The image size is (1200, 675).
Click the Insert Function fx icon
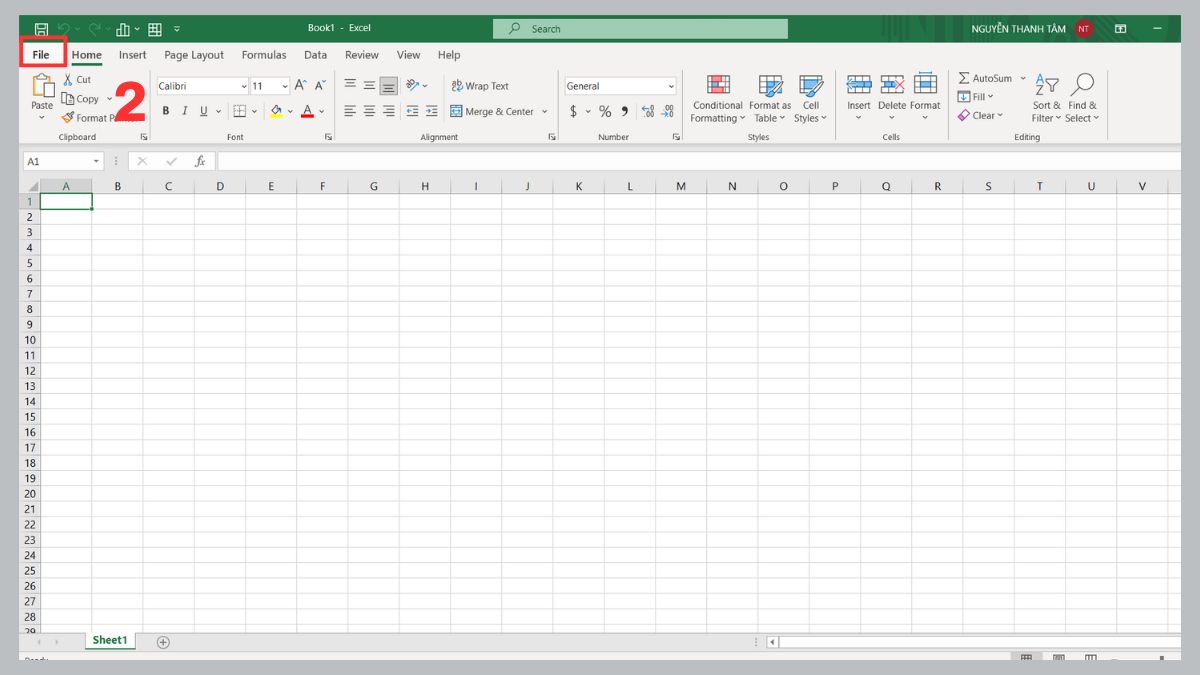tap(200, 161)
